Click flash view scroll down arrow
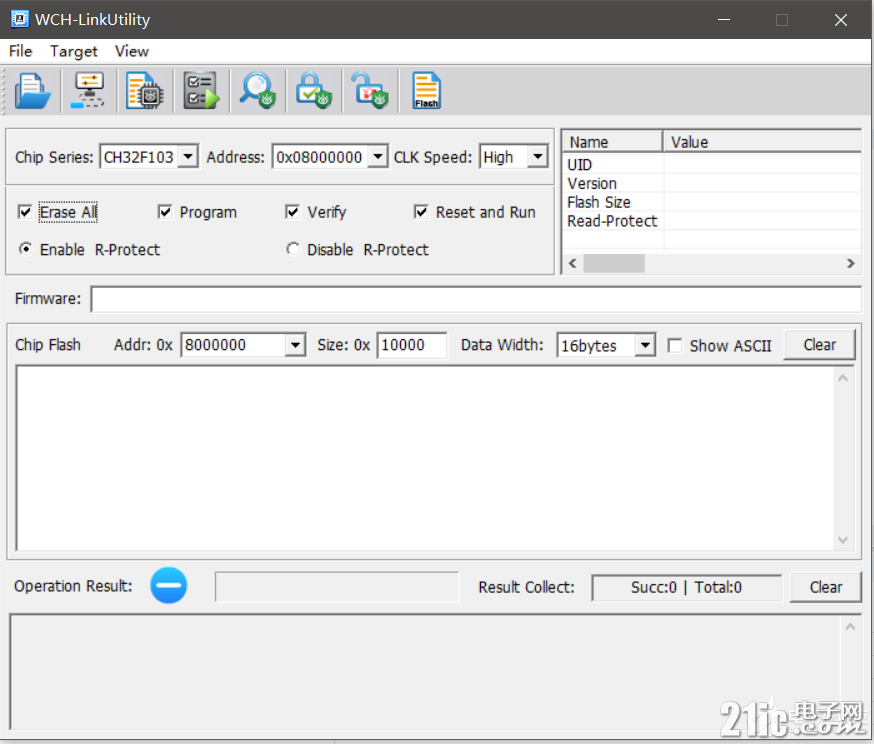 pos(843,539)
